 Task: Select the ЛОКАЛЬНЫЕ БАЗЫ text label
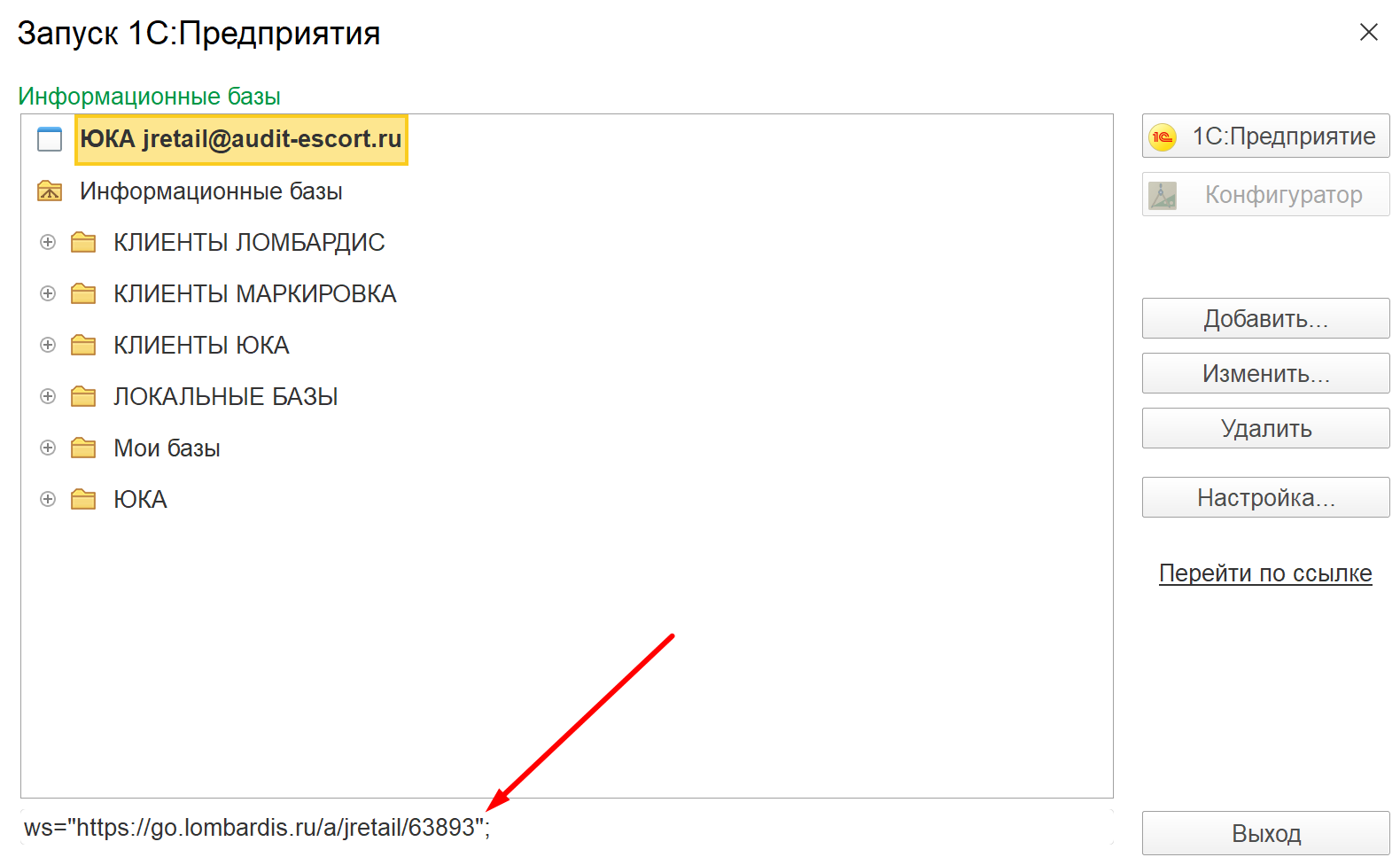coord(226,396)
